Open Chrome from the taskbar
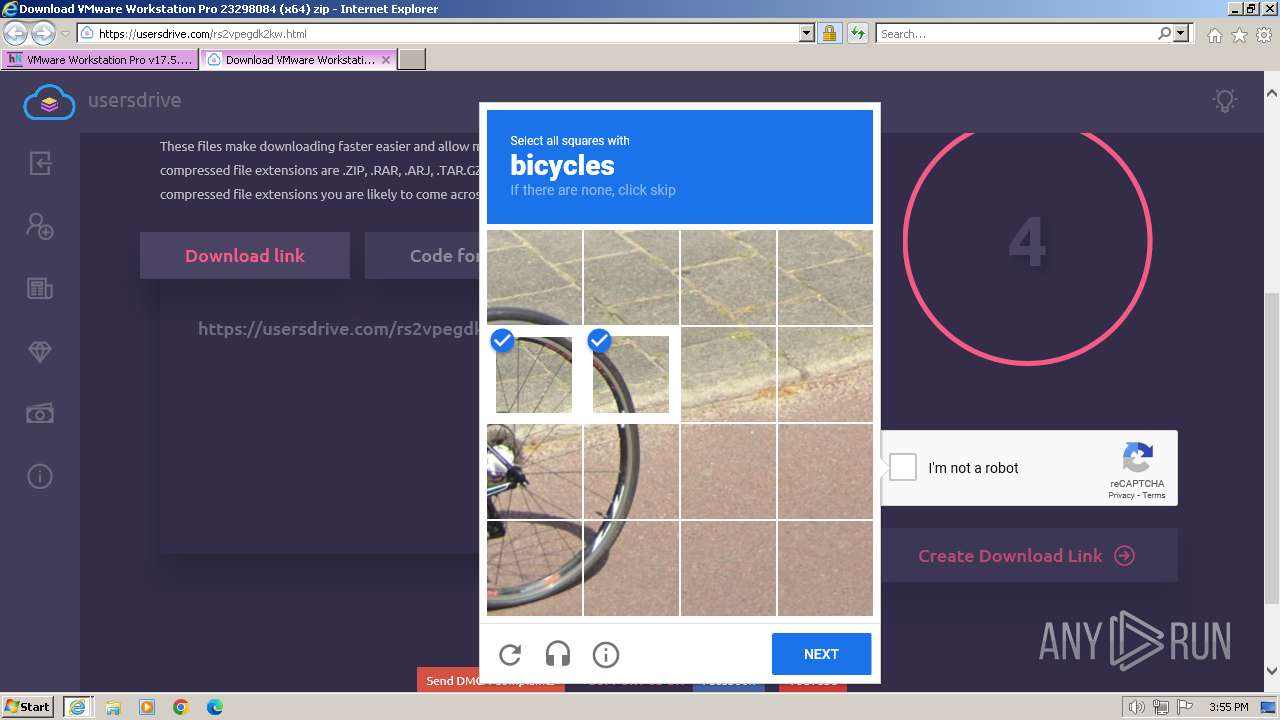The height and width of the screenshot is (720, 1280). tap(181, 707)
